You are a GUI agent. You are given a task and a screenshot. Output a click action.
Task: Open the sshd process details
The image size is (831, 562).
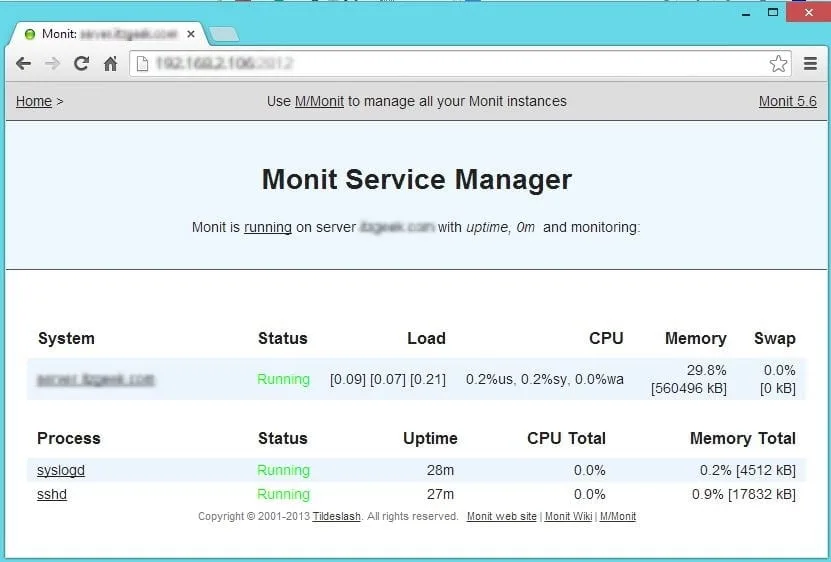click(52, 494)
